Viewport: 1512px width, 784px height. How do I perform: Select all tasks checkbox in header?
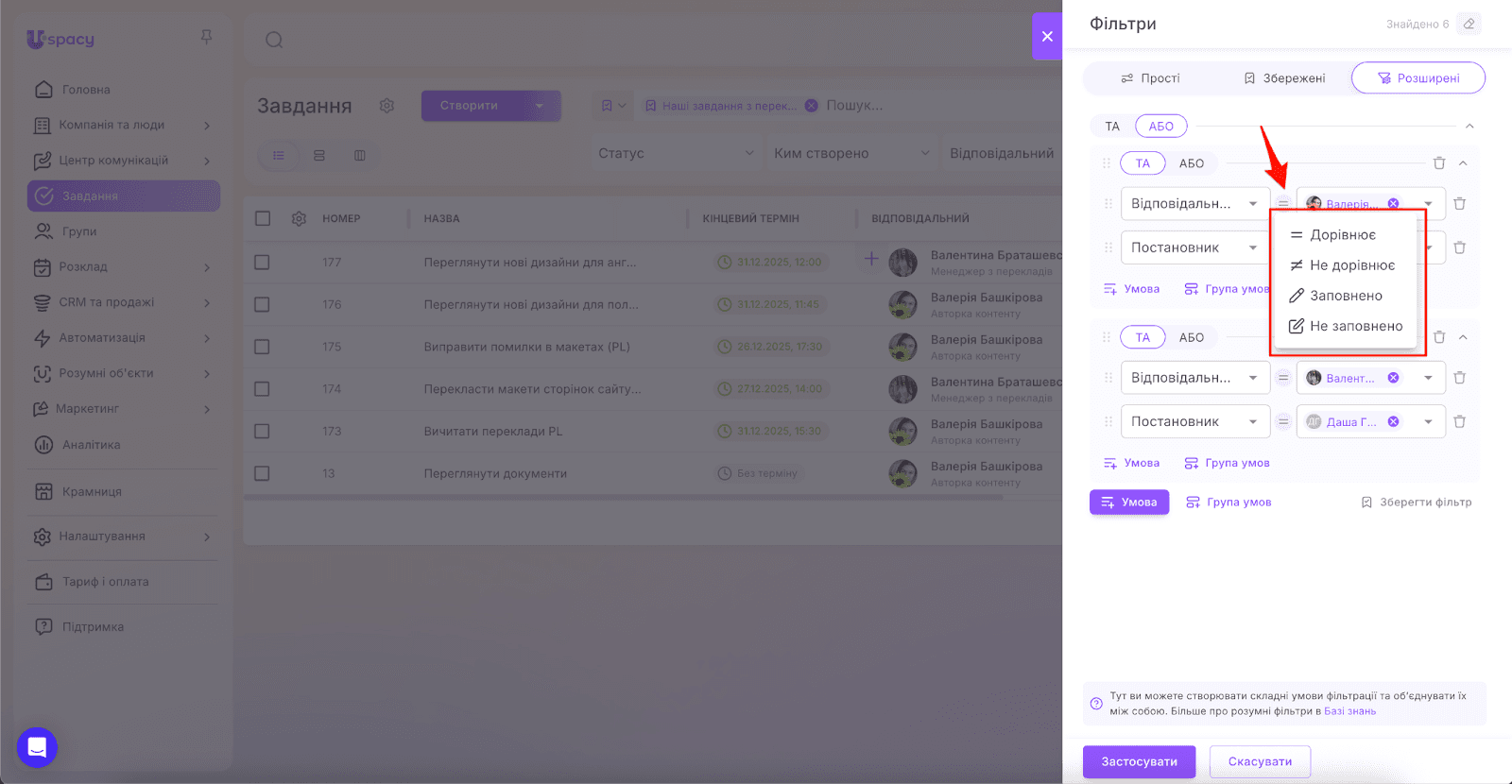click(x=263, y=218)
